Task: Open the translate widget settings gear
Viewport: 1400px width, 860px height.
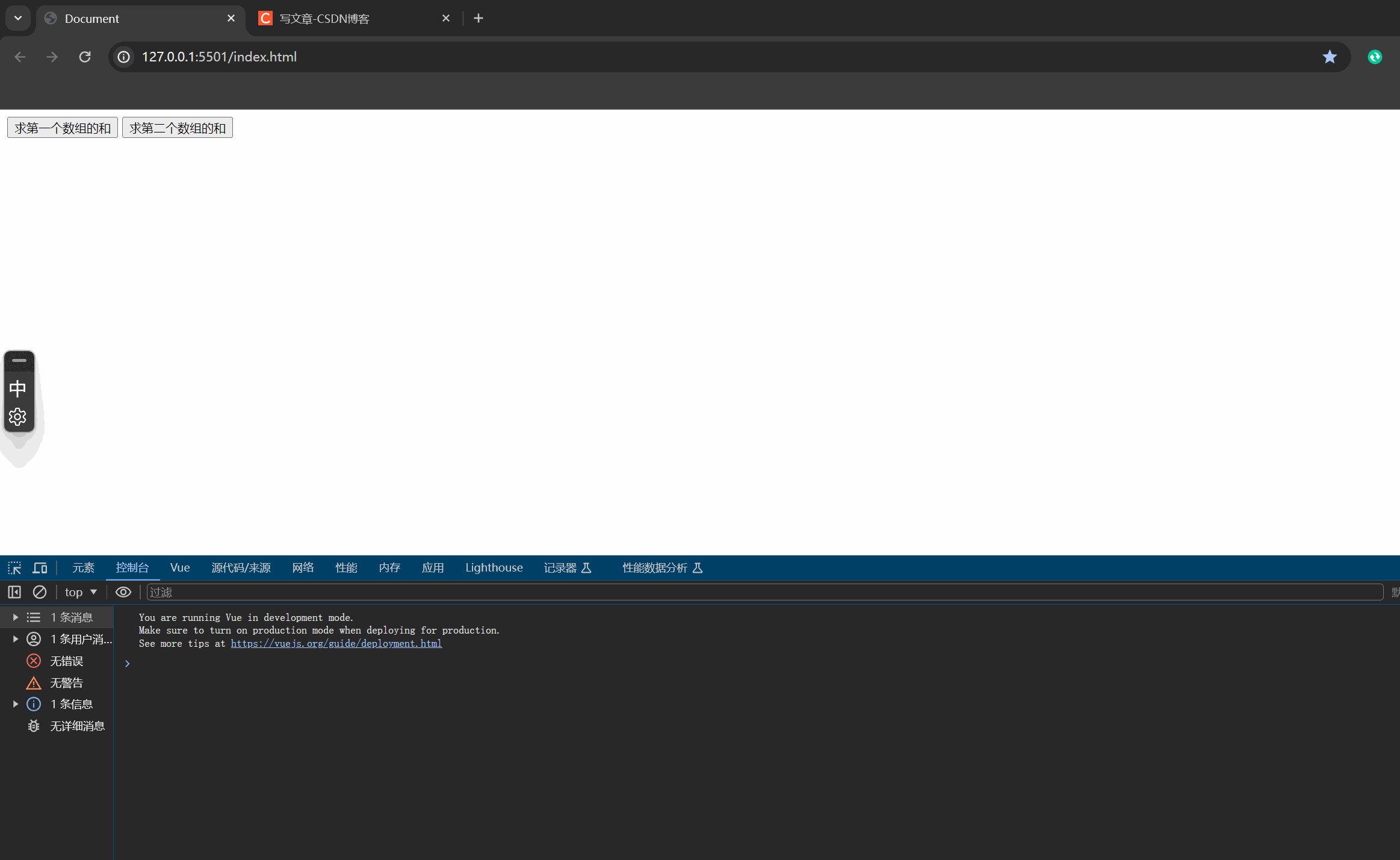Action: 18,416
